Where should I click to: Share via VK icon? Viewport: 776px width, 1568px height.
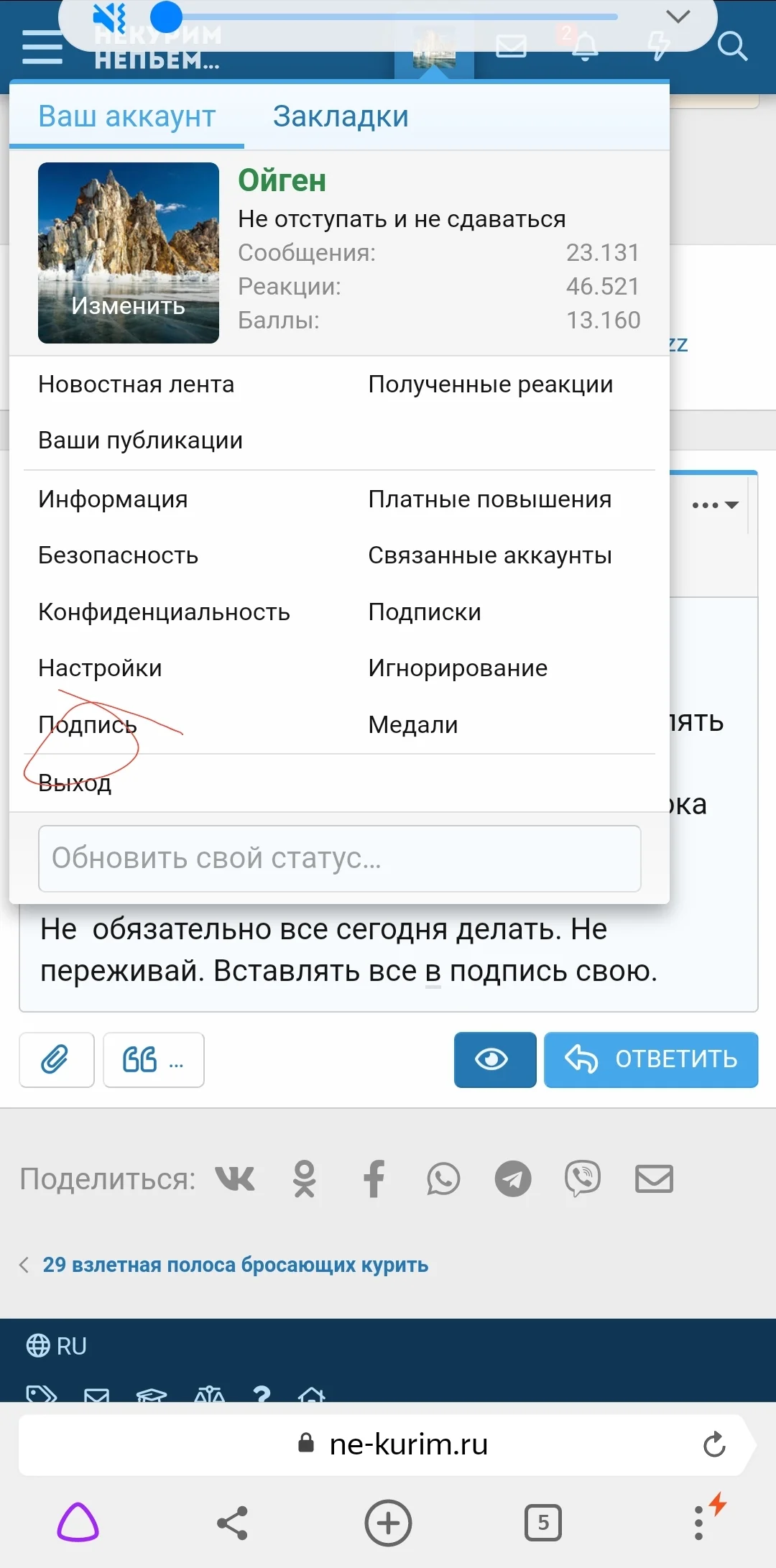[x=235, y=1179]
